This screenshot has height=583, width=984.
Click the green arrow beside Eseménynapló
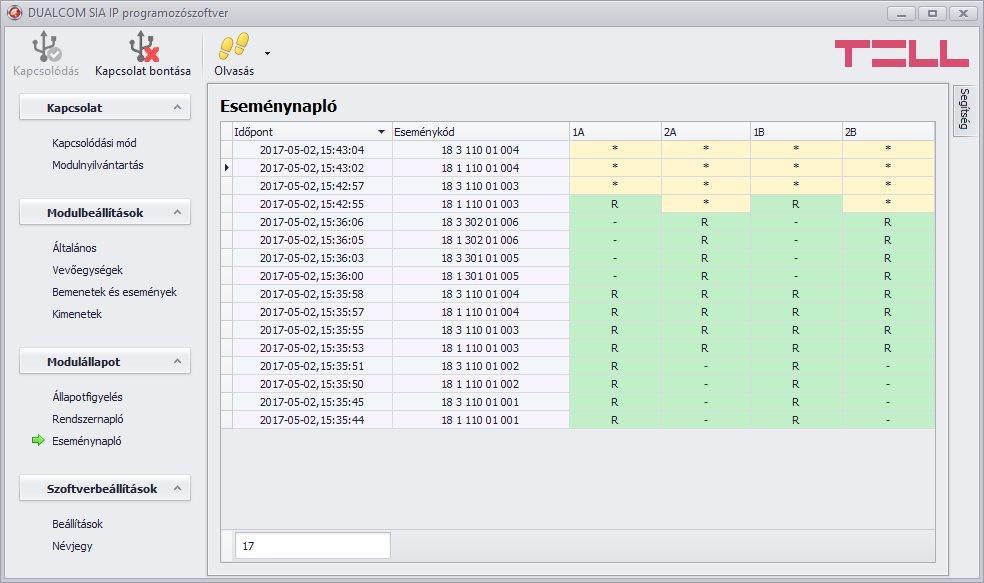[38, 441]
